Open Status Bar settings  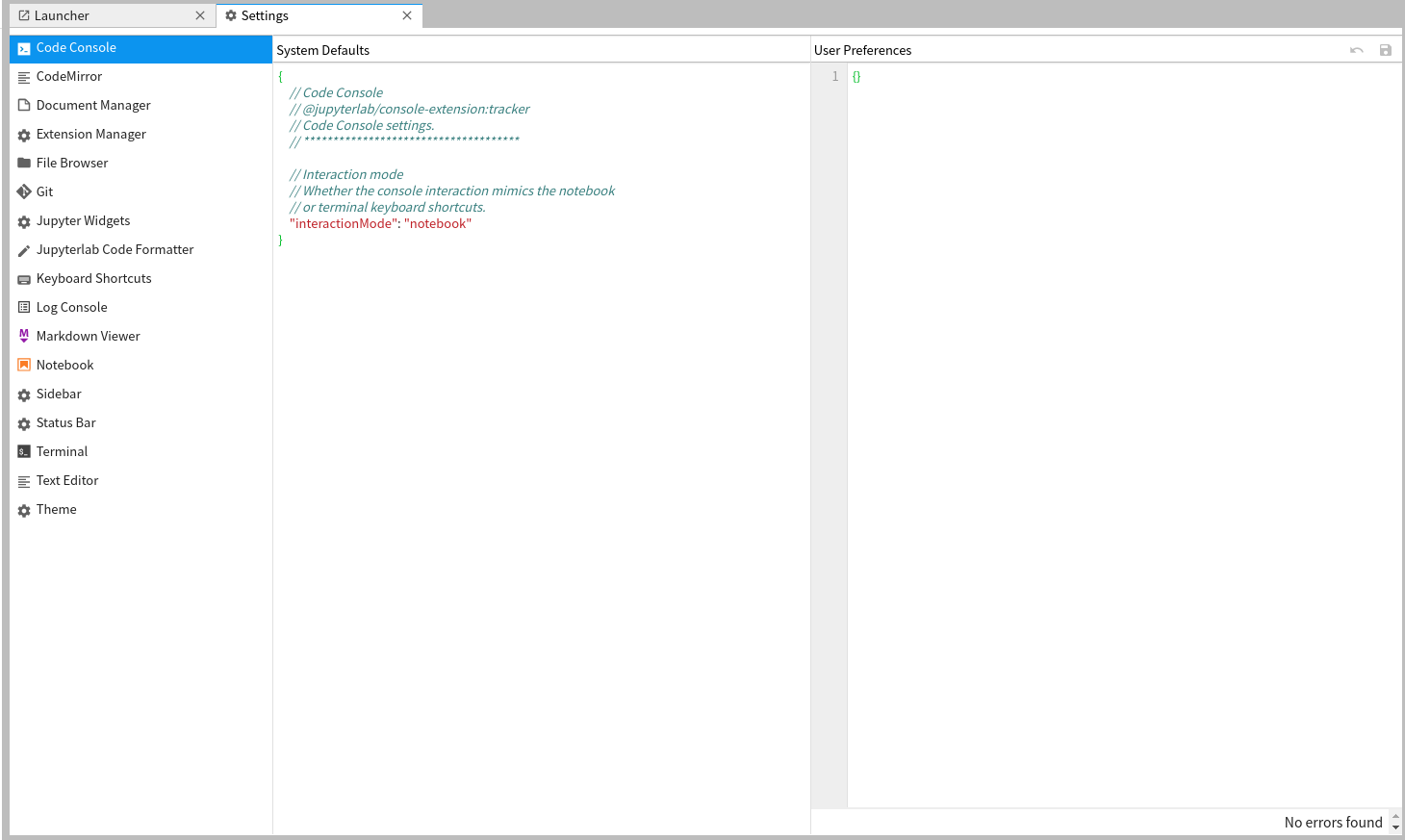click(x=140, y=423)
